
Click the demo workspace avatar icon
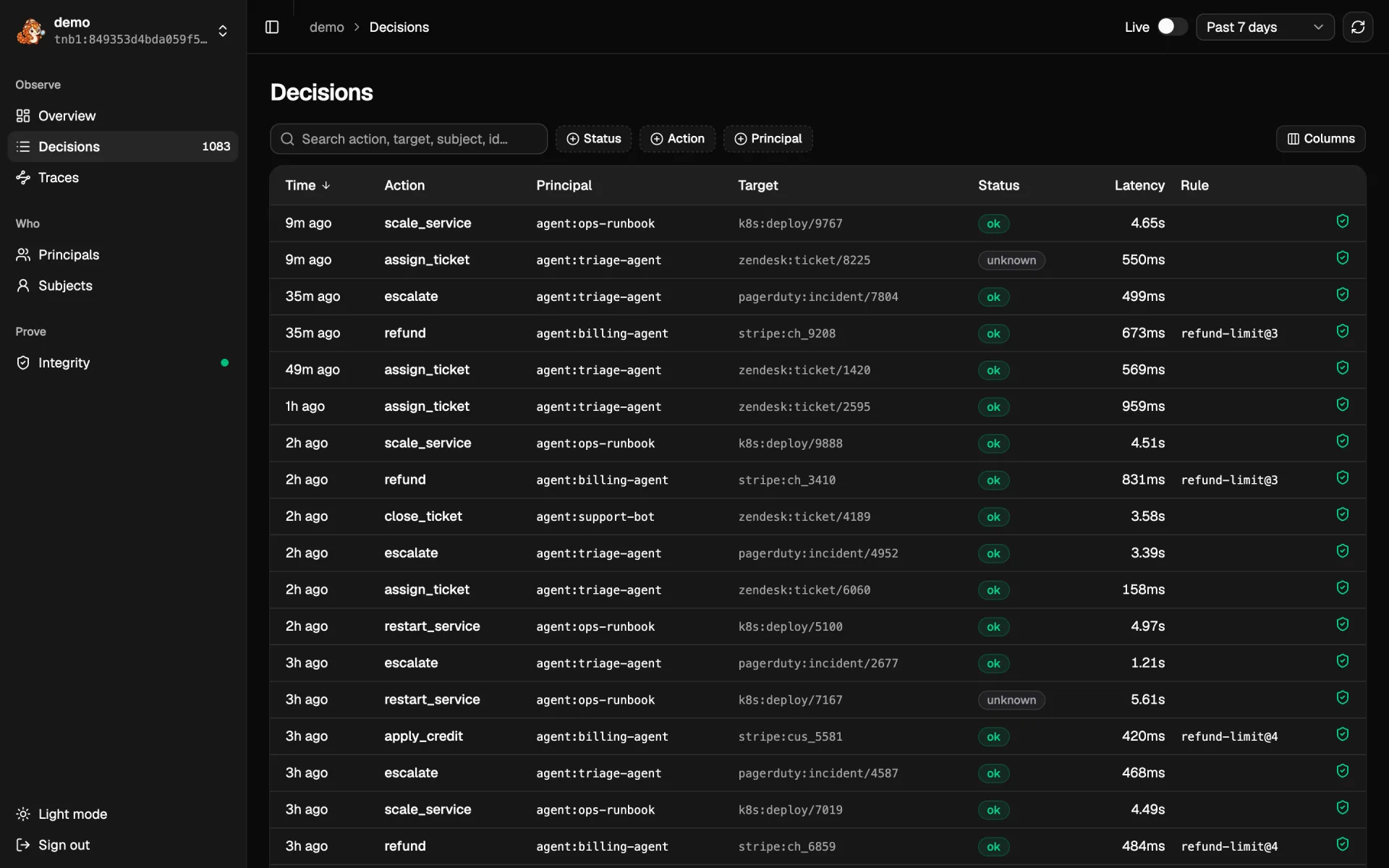(x=30, y=31)
